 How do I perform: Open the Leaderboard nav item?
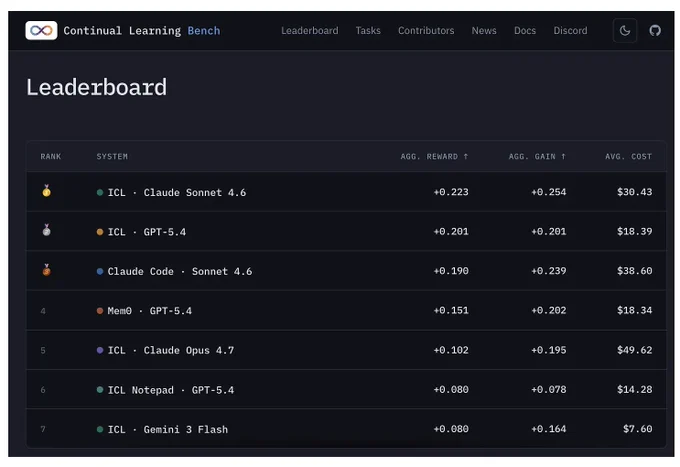coord(310,30)
